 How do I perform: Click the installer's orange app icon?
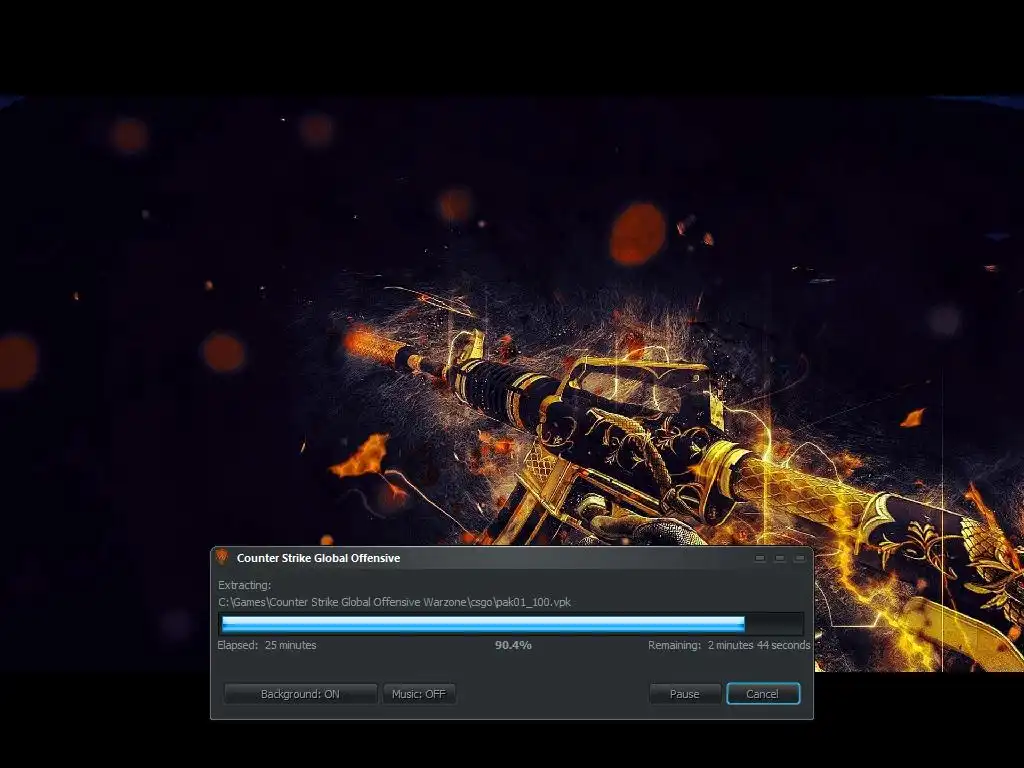tap(222, 557)
